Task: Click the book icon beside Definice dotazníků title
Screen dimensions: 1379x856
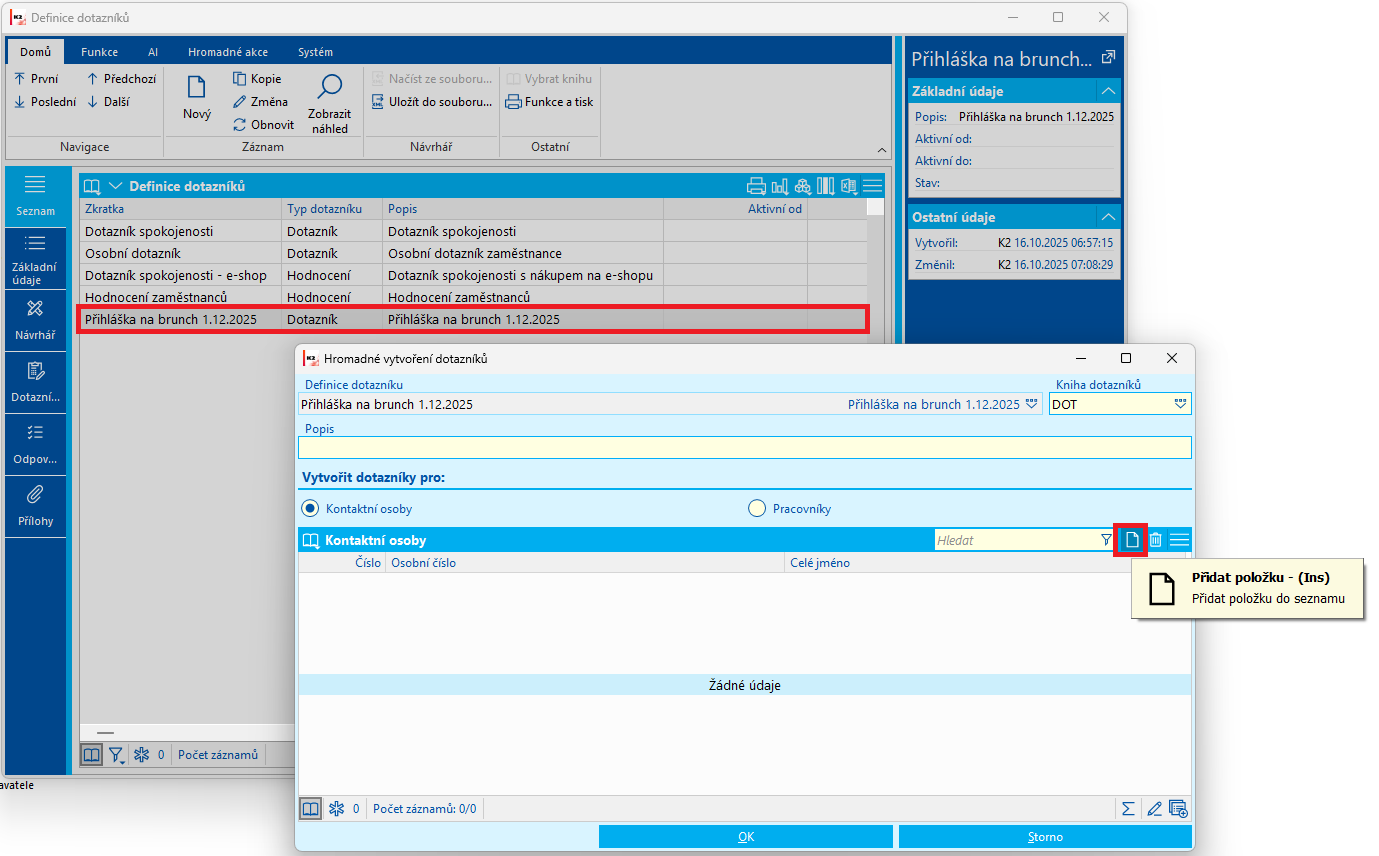Action: click(x=92, y=186)
